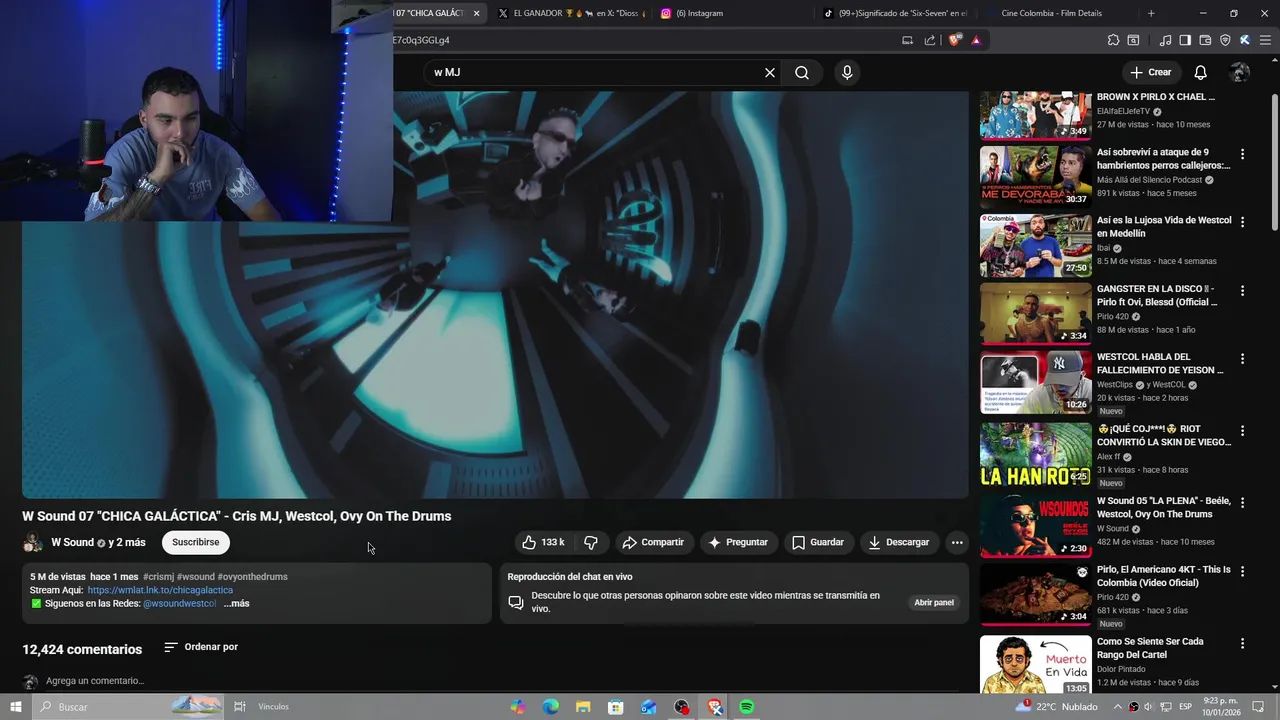The width and height of the screenshot is (1280, 720).
Task: Open options for 'Pirlo, El Americano 4KT' video
Action: [1242, 571]
